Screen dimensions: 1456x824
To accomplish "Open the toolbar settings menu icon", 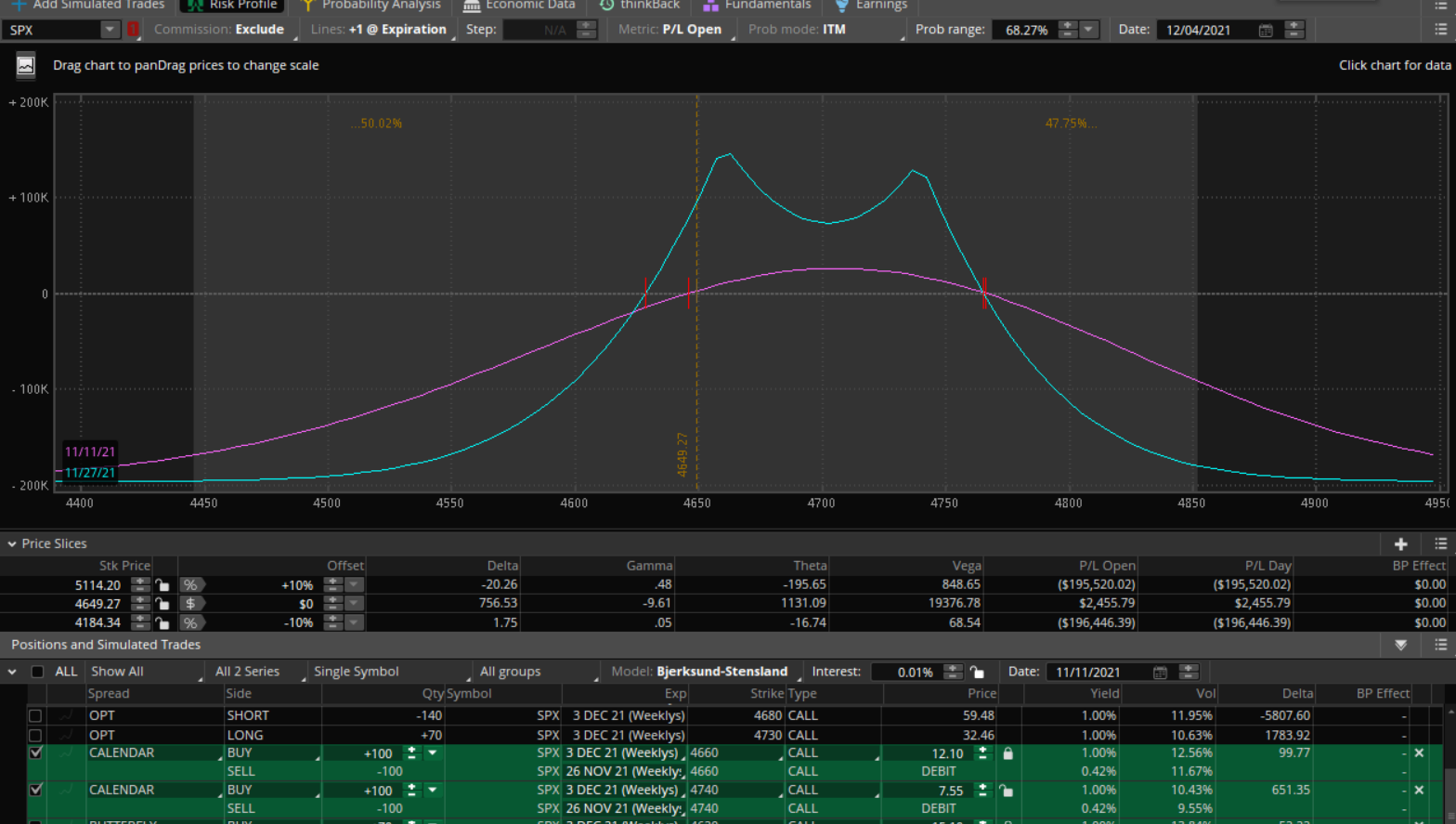I will (x=1440, y=30).
